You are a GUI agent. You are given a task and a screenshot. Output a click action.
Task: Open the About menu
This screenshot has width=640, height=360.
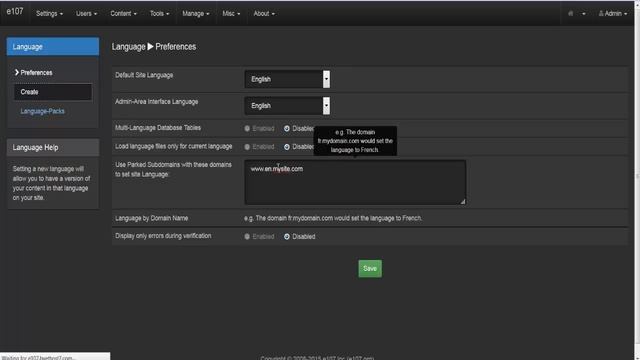(x=264, y=13)
